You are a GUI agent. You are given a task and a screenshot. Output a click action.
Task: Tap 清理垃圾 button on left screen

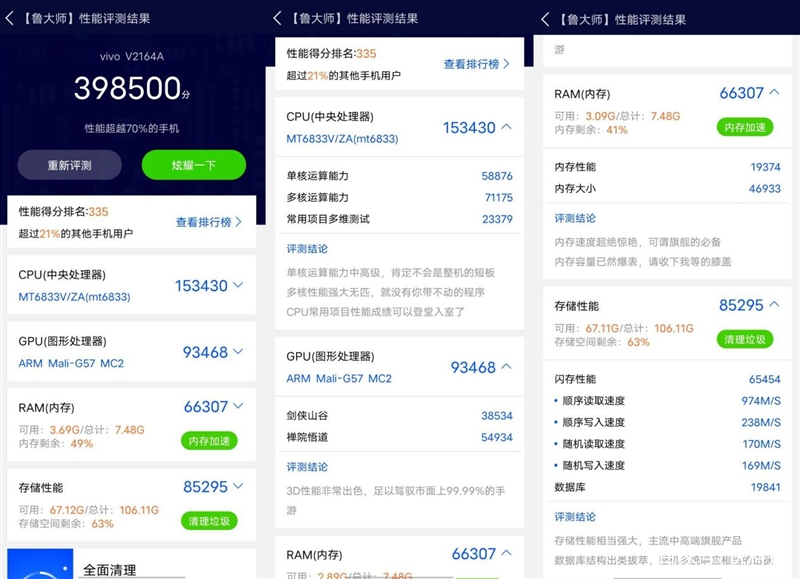pyautogui.click(x=209, y=521)
